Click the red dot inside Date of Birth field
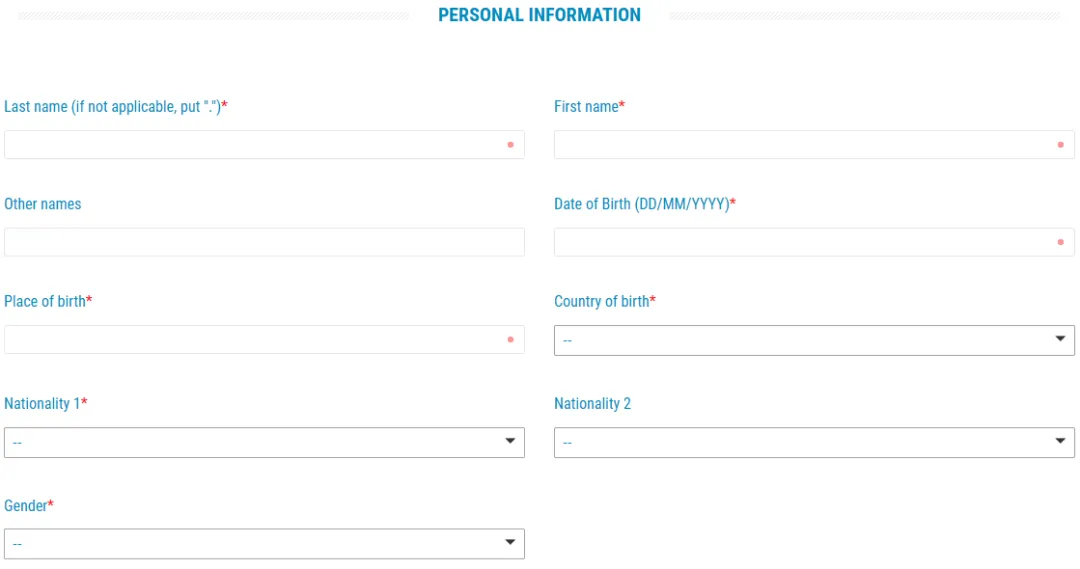The height and width of the screenshot is (569, 1080). click(x=1060, y=242)
